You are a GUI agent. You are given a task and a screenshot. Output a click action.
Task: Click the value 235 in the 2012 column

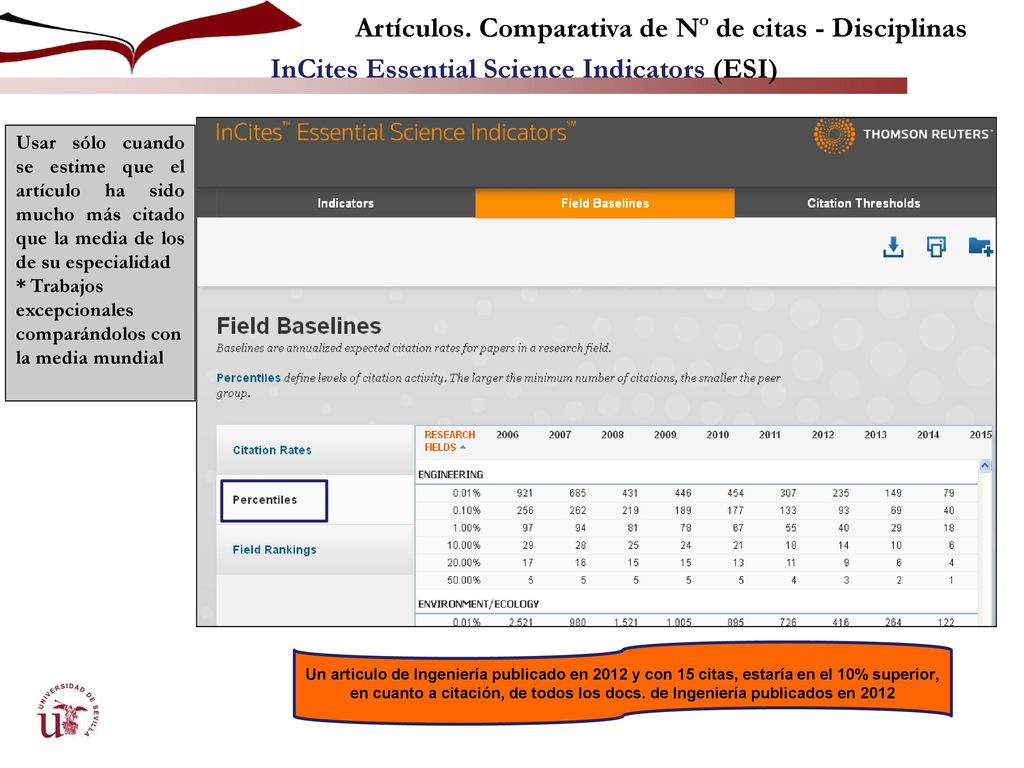tap(840, 493)
